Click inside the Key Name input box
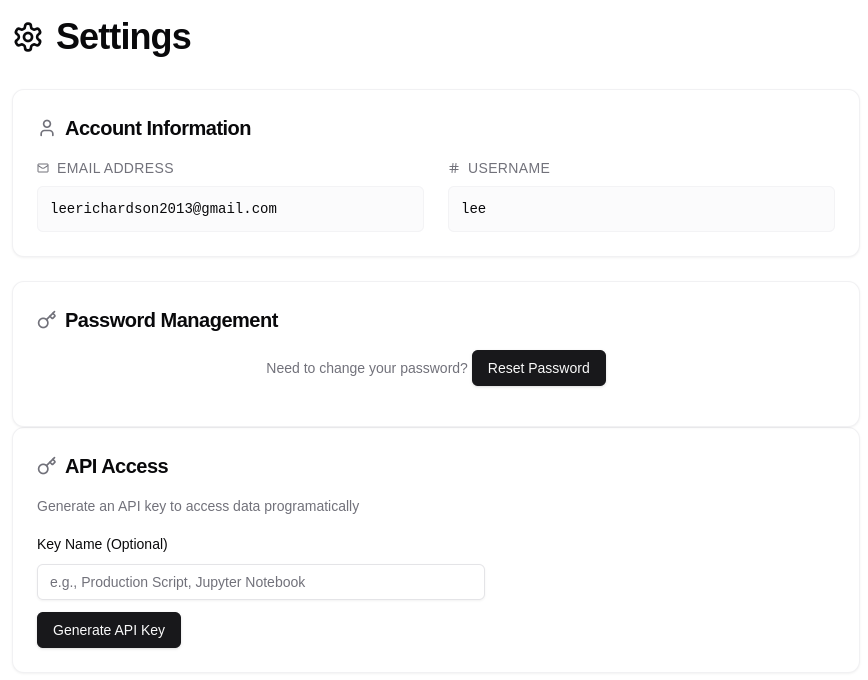868x680 pixels. tap(261, 582)
